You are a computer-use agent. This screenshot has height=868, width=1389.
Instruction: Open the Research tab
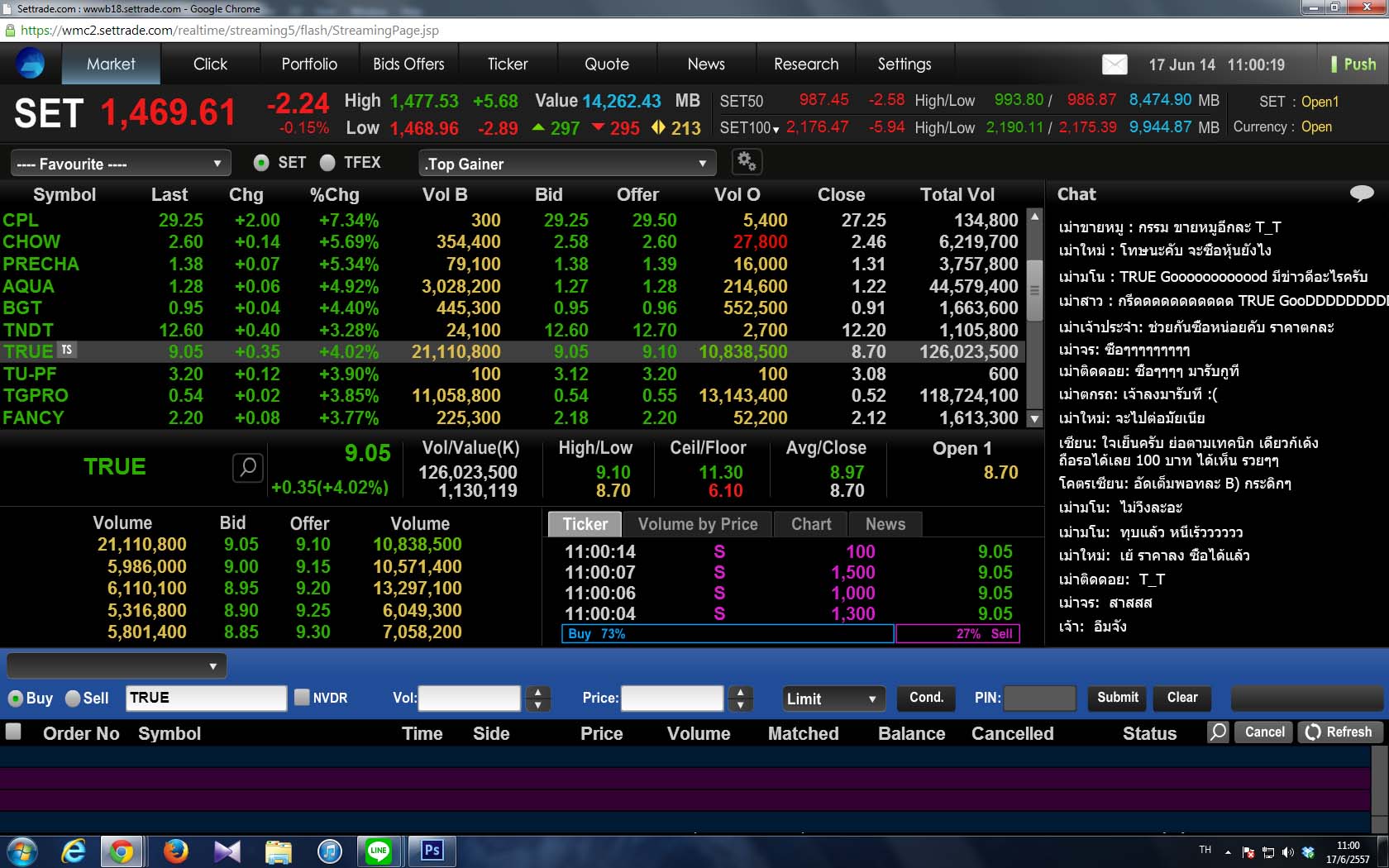tap(806, 64)
